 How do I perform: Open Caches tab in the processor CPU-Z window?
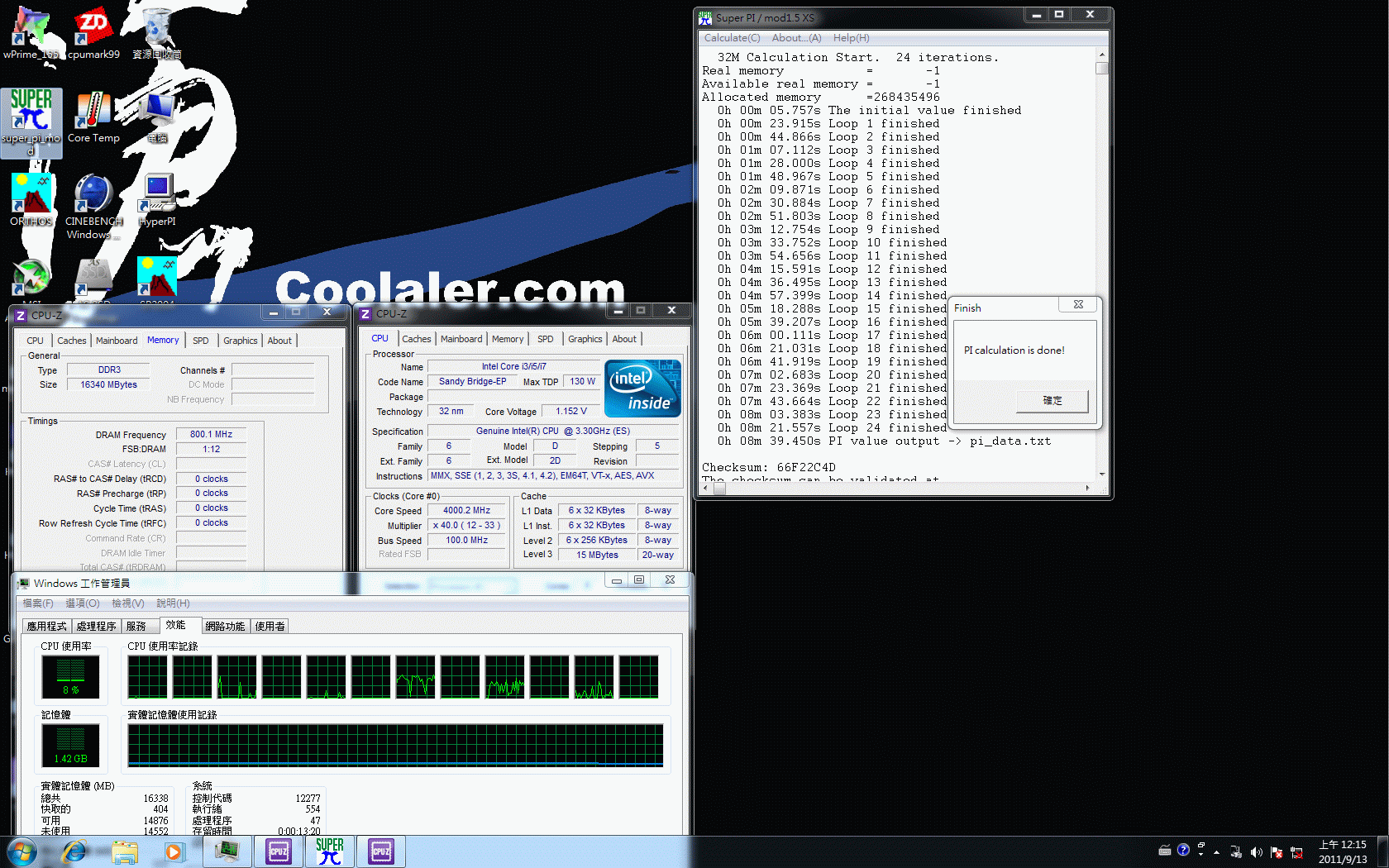pyautogui.click(x=416, y=339)
